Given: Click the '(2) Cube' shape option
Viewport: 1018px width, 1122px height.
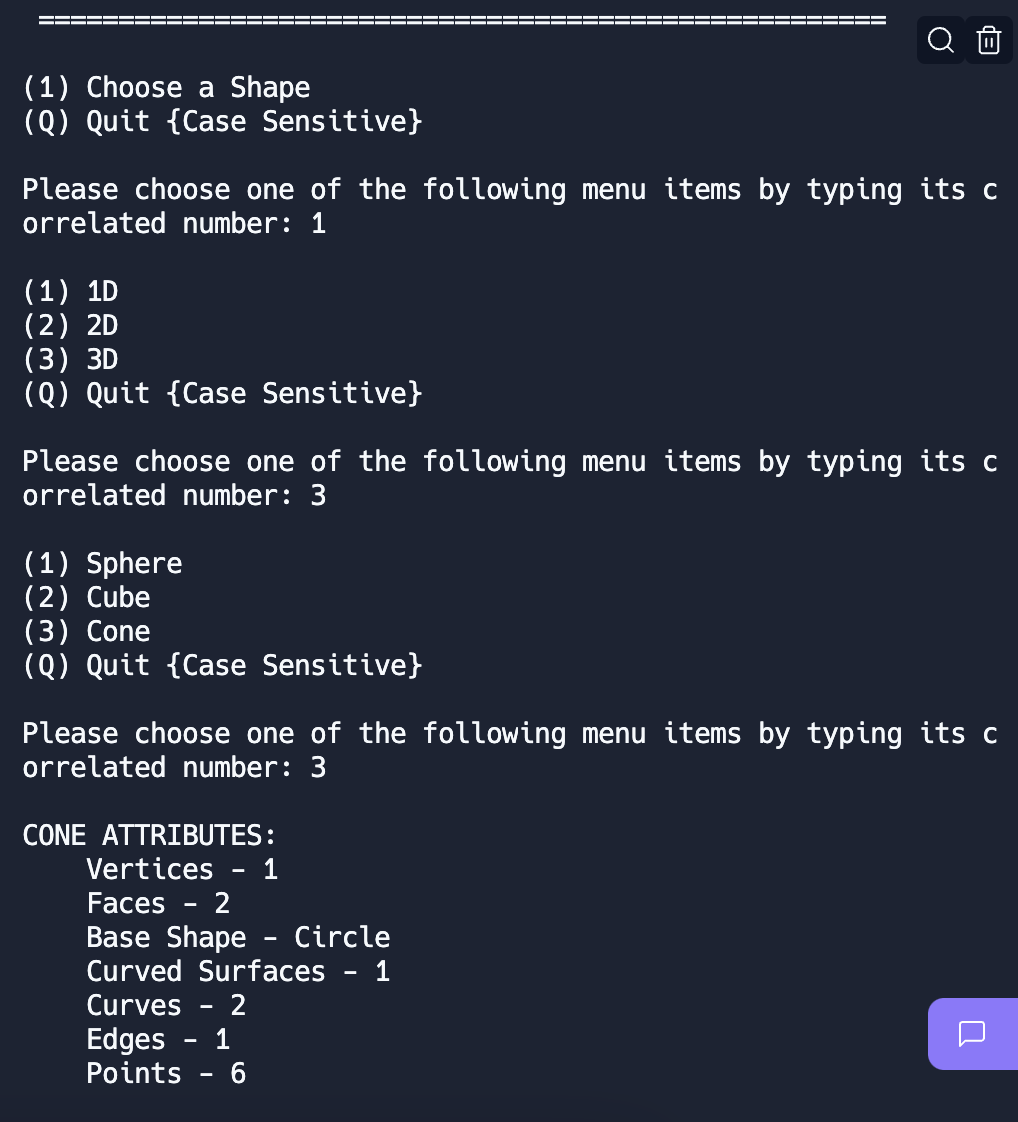Looking at the screenshot, I should click(x=86, y=597).
